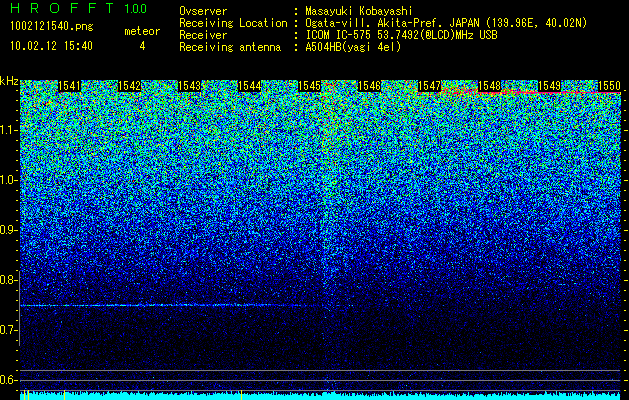Click the Receiving Location field label
This screenshot has width=629, height=400.
pyautogui.click(x=233, y=23)
